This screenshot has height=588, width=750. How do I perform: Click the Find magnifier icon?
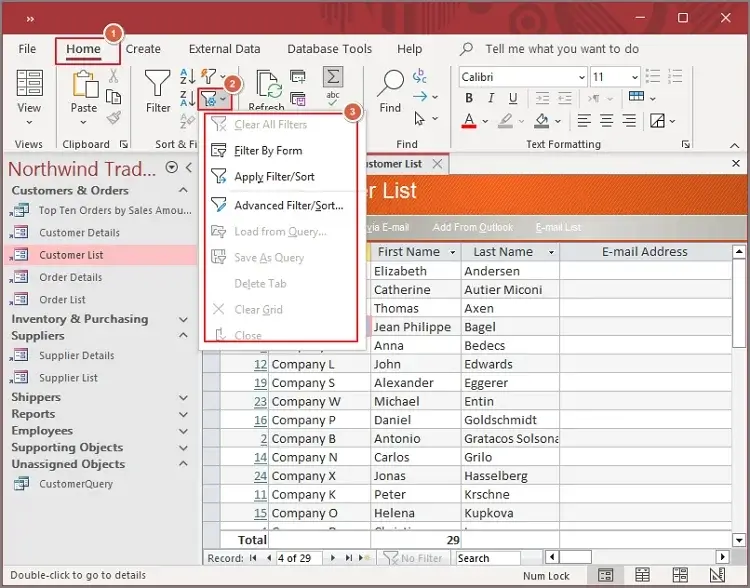(x=390, y=84)
